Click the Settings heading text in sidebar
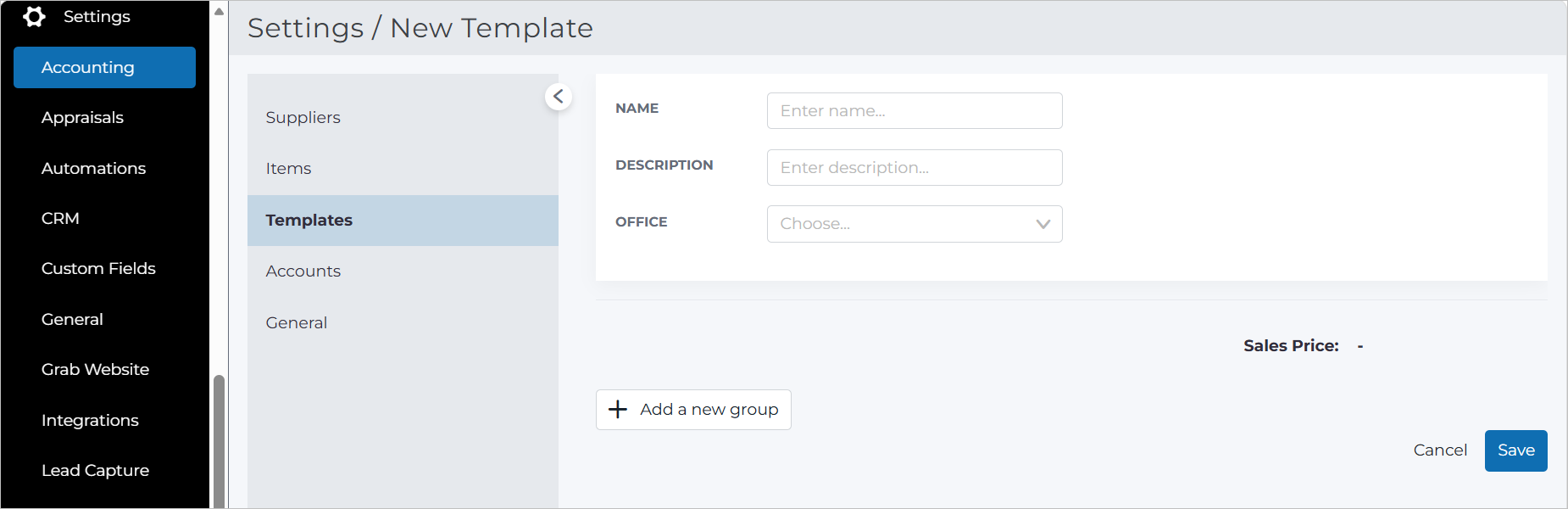Image resolution: width=1568 pixels, height=509 pixels. coord(97,16)
